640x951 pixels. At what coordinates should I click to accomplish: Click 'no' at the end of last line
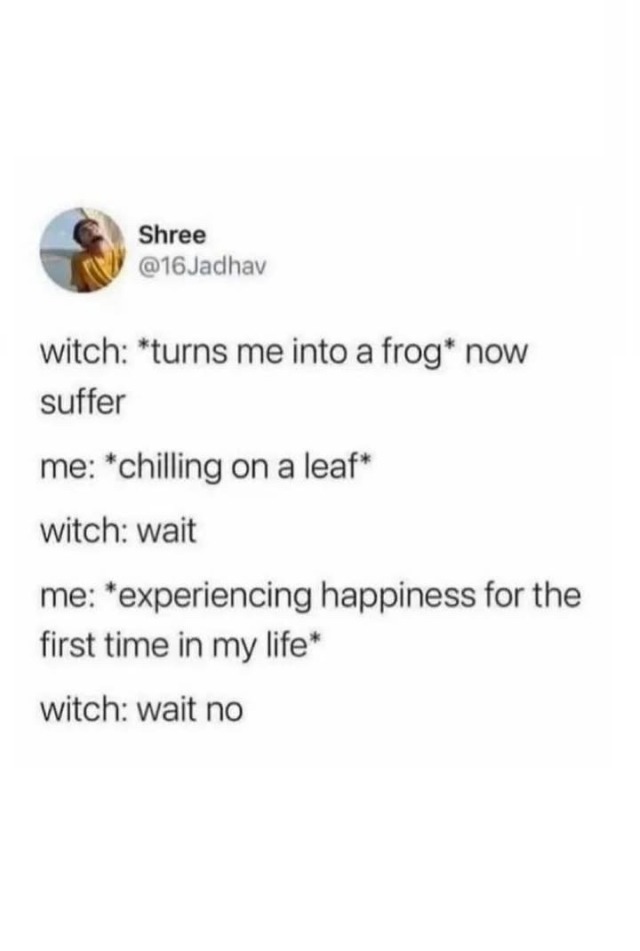point(224,711)
